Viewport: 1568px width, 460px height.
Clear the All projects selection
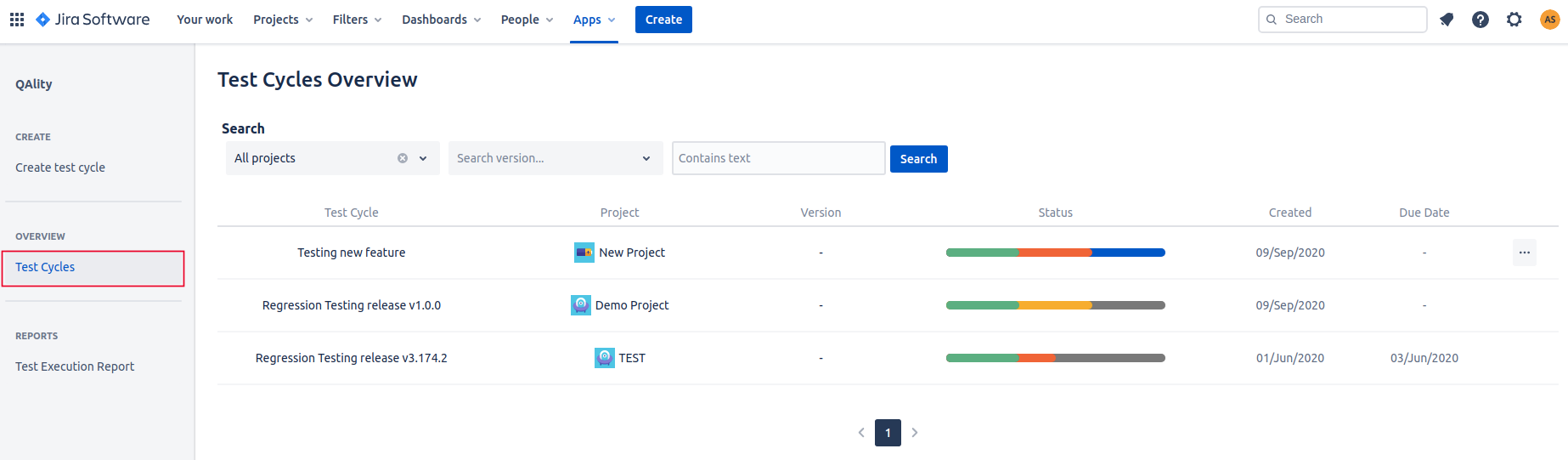click(x=403, y=158)
